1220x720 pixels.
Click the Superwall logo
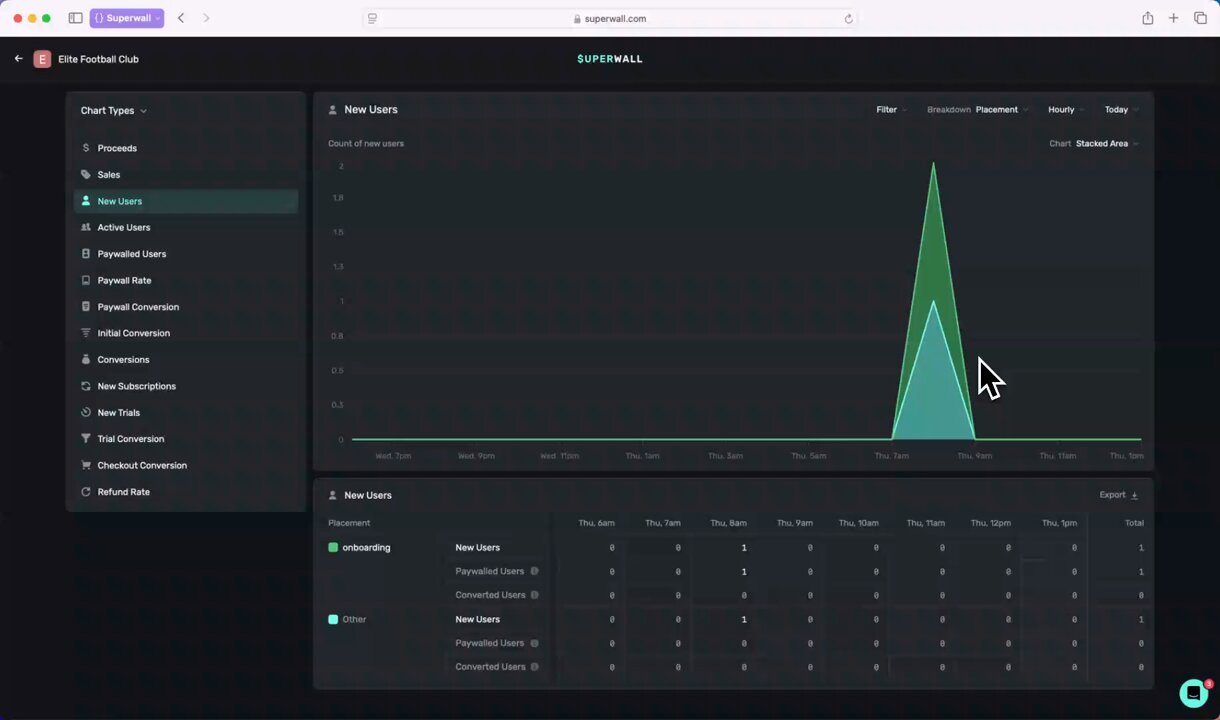click(610, 59)
